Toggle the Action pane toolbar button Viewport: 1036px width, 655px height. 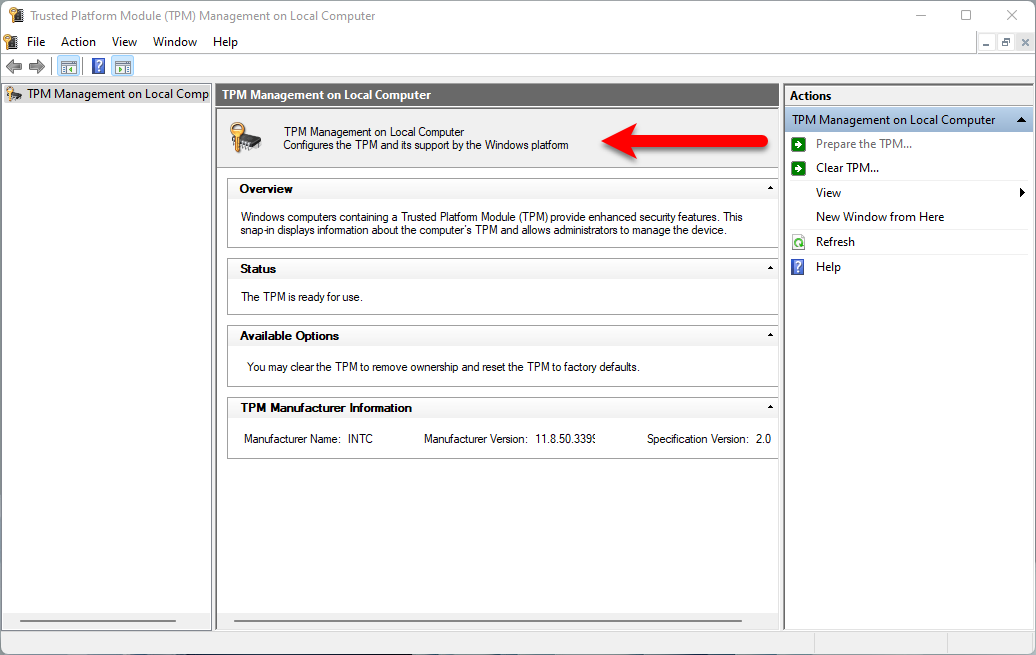click(123, 66)
